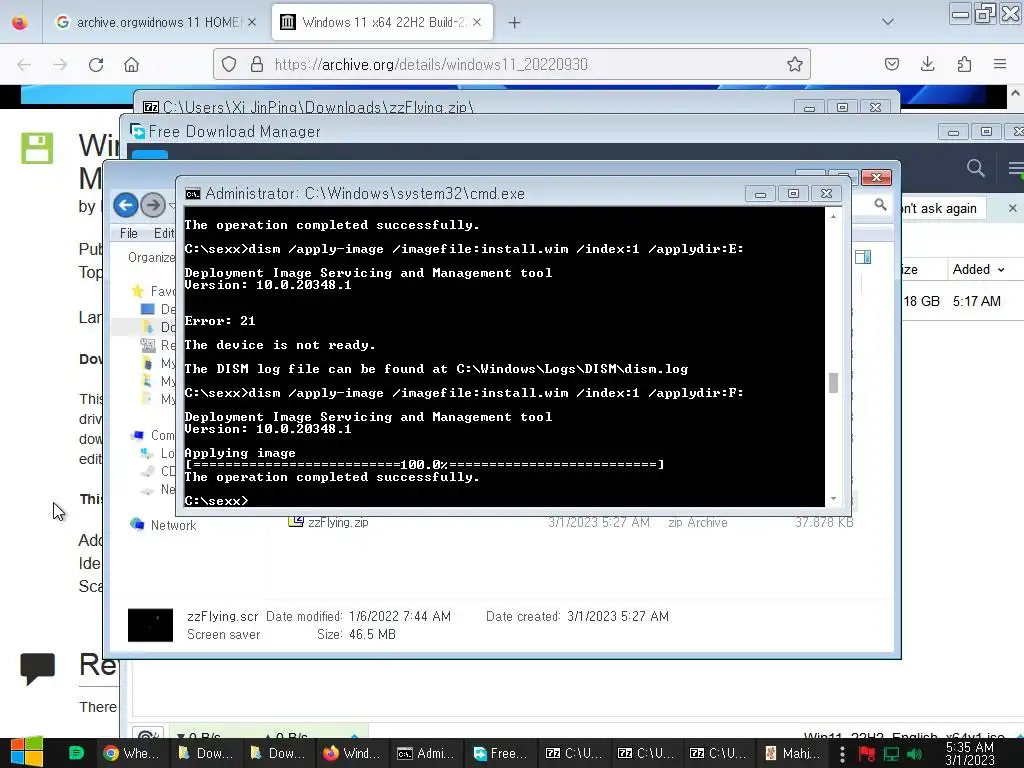Open a new Firefox tab
The height and width of the screenshot is (768, 1024).
[515, 23]
